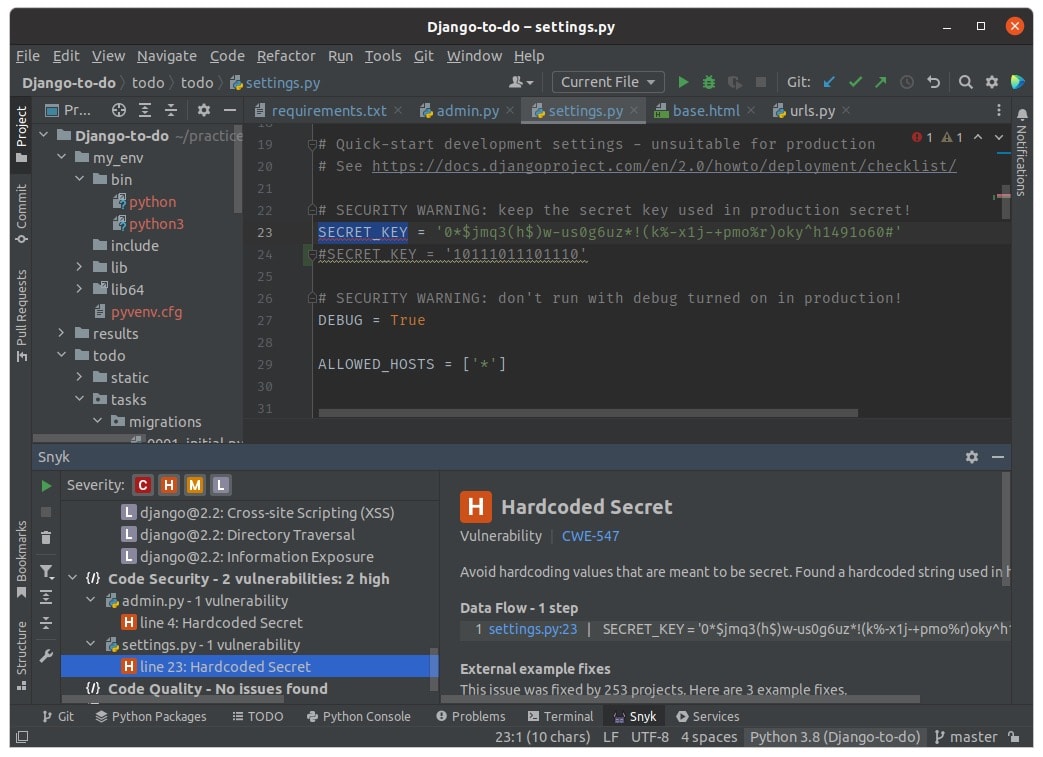Select opened file target icon in Project panel
The height and width of the screenshot is (757, 1043).
(118, 110)
